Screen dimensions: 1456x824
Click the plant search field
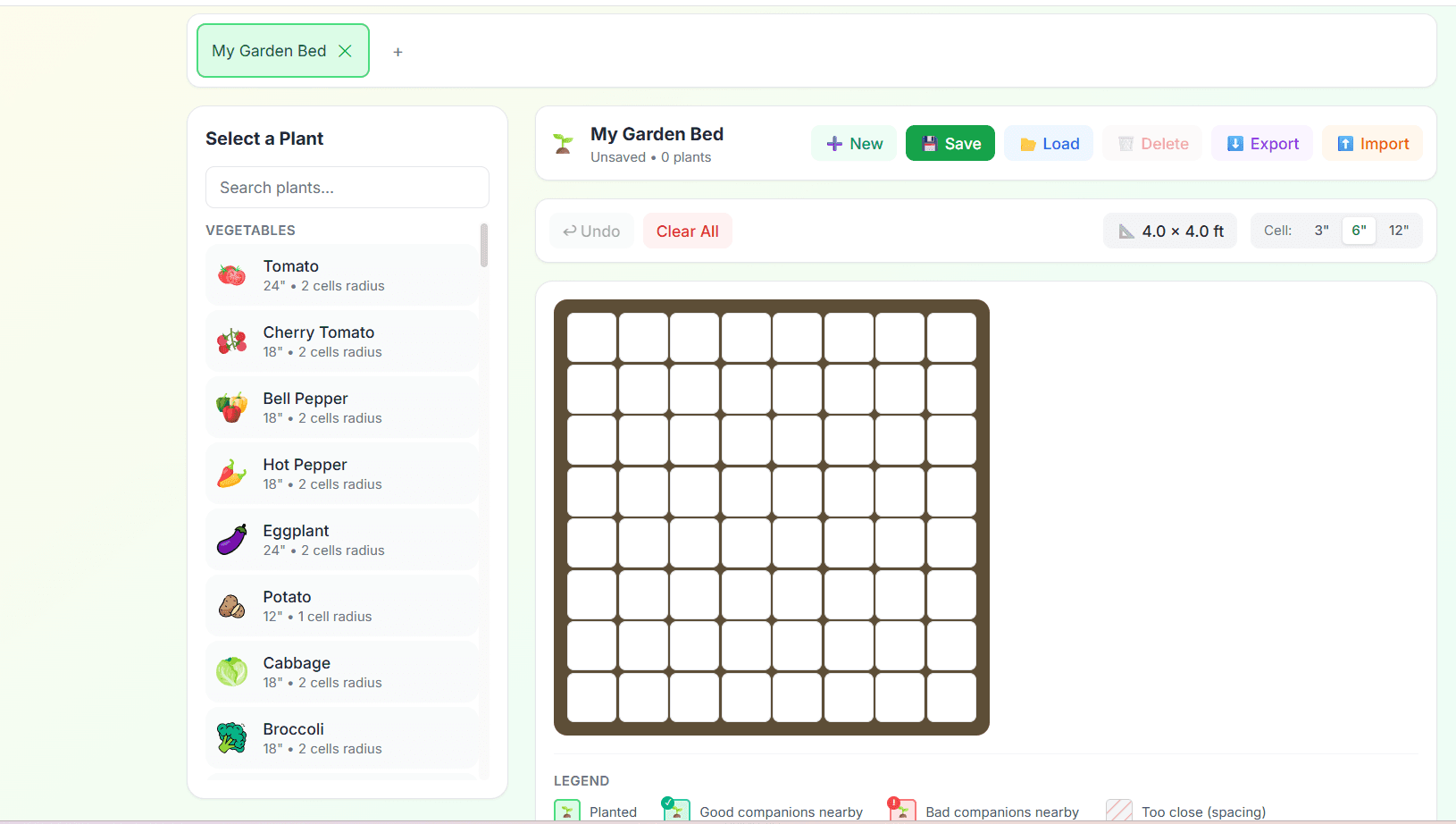[x=347, y=187]
